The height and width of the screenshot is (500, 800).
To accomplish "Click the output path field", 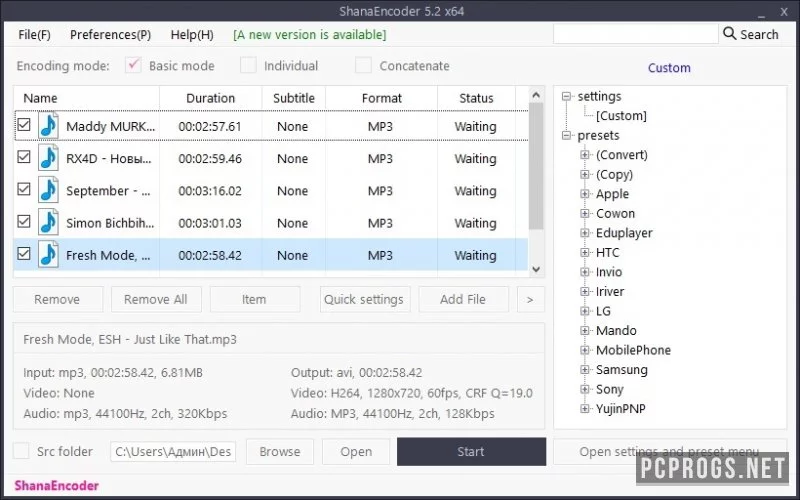I will [x=173, y=452].
